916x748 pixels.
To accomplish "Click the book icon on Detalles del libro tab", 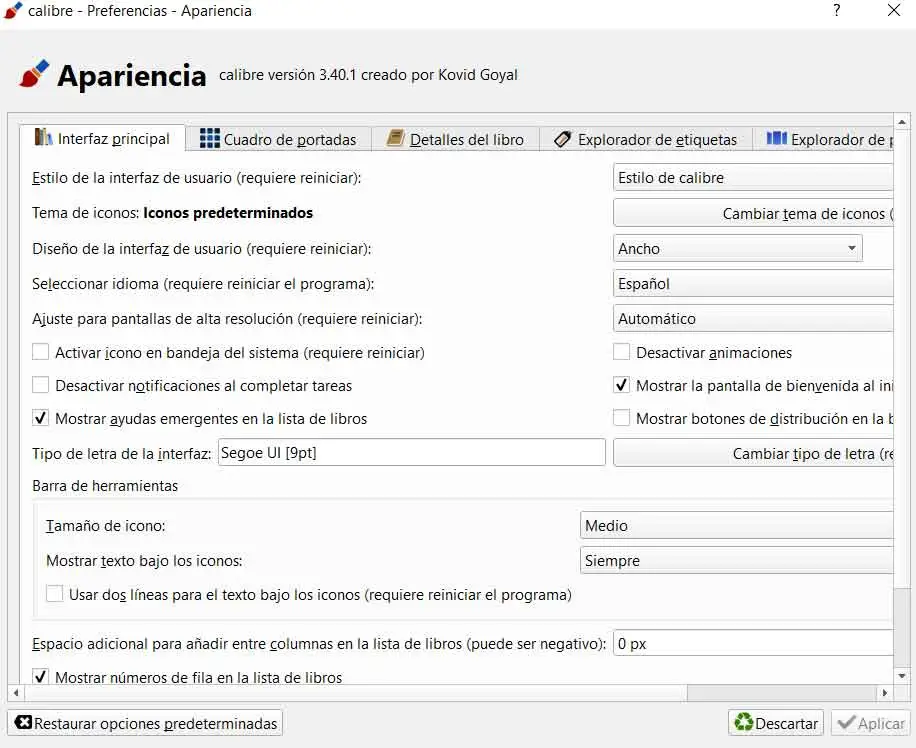I will pyautogui.click(x=395, y=139).
